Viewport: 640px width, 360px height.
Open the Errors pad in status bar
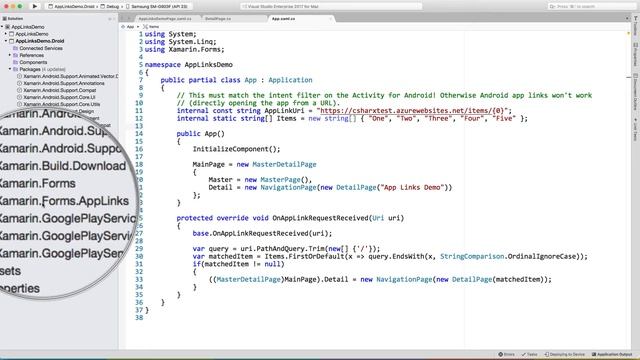point(506,354)
